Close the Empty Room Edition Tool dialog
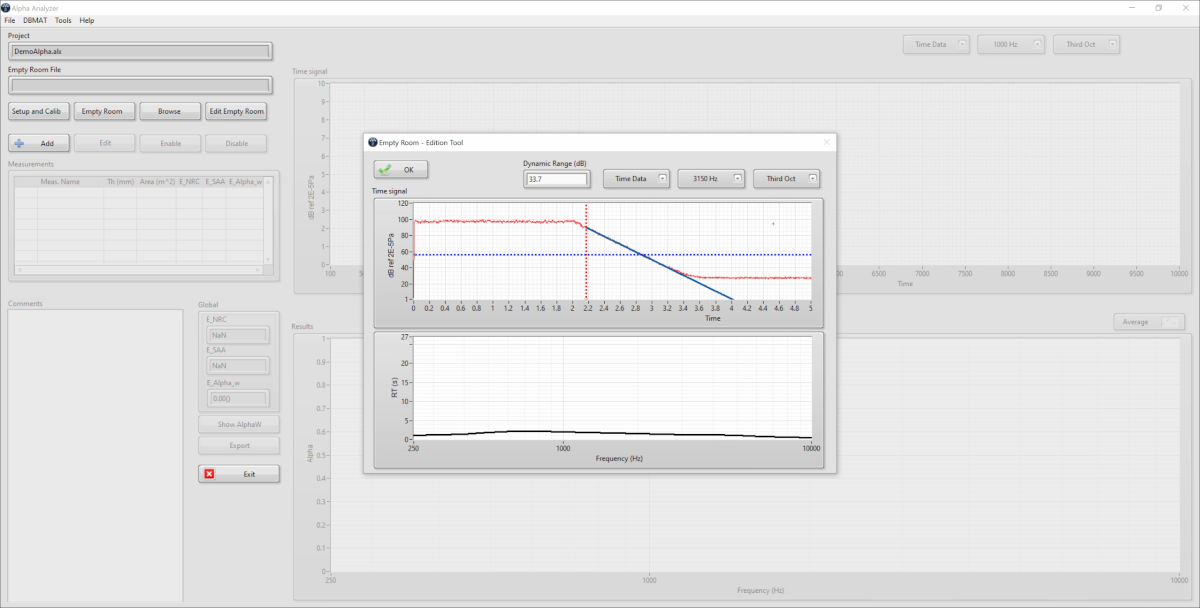Image resolution: width=1200 pixels, height=608 pixels. 826,143
